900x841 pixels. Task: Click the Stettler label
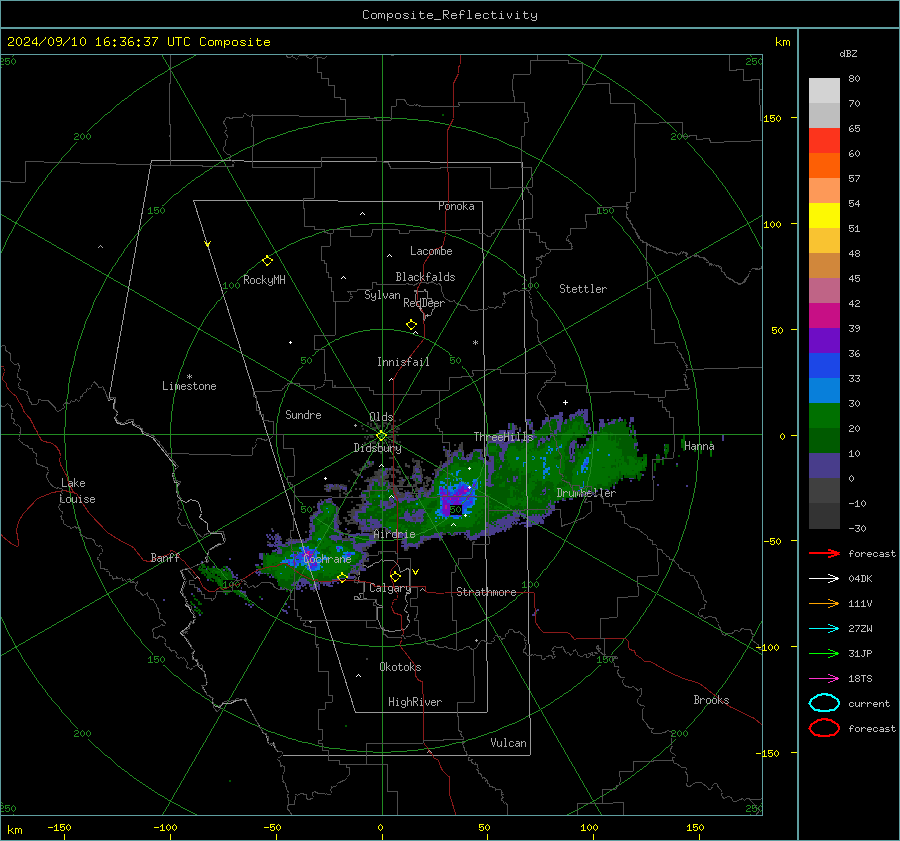tap(583, 289)
